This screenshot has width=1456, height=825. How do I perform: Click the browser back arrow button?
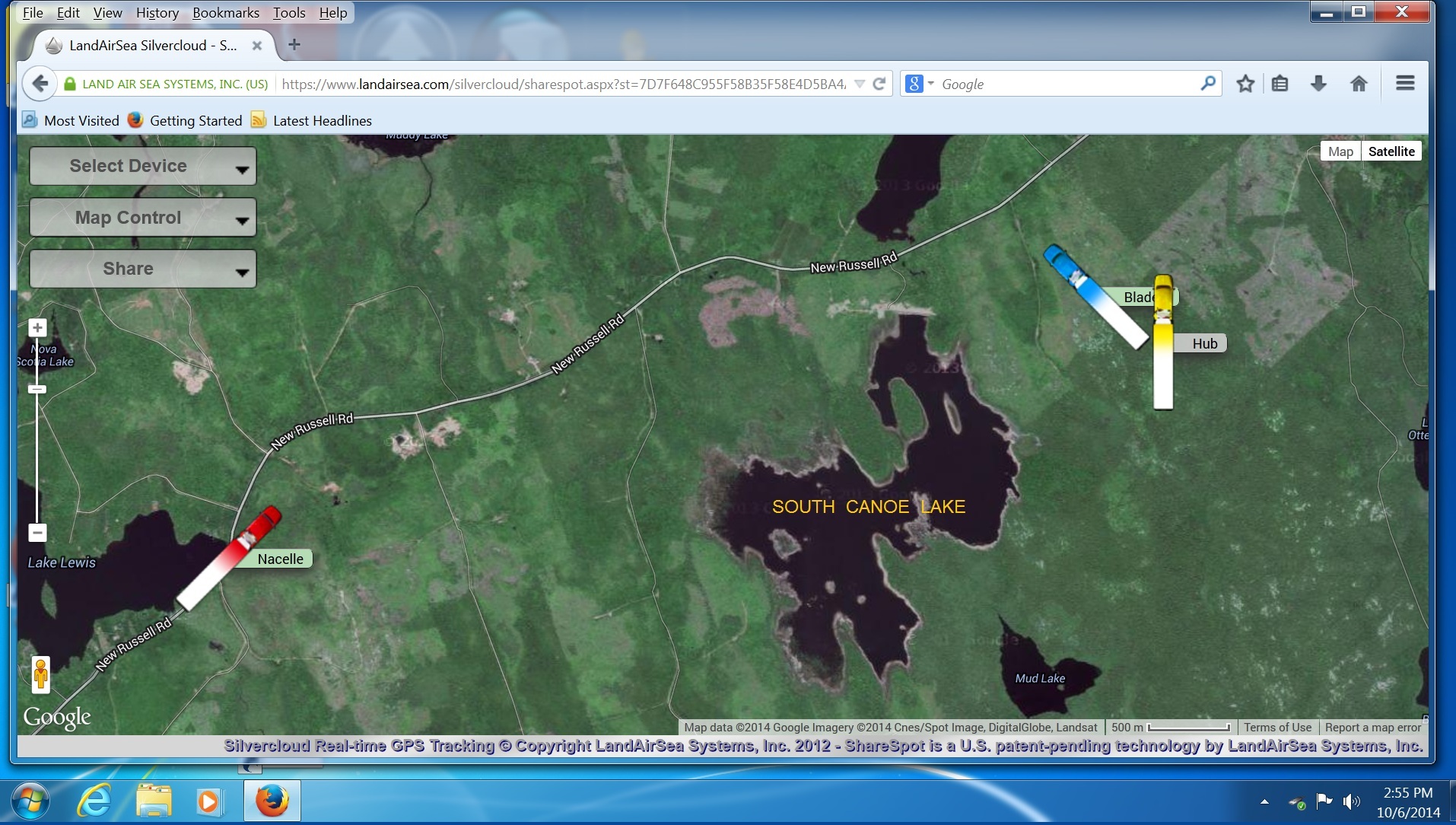tap(40, 84)
